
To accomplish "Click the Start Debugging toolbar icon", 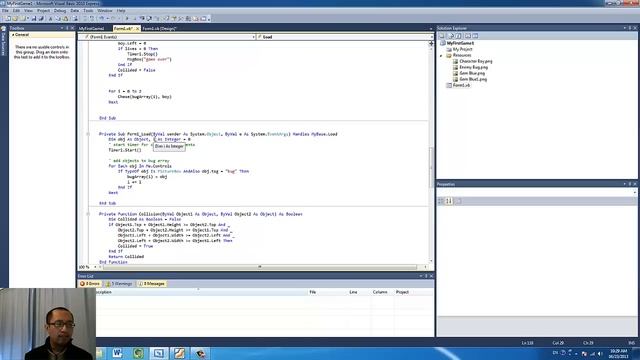I will pos(127,18).
